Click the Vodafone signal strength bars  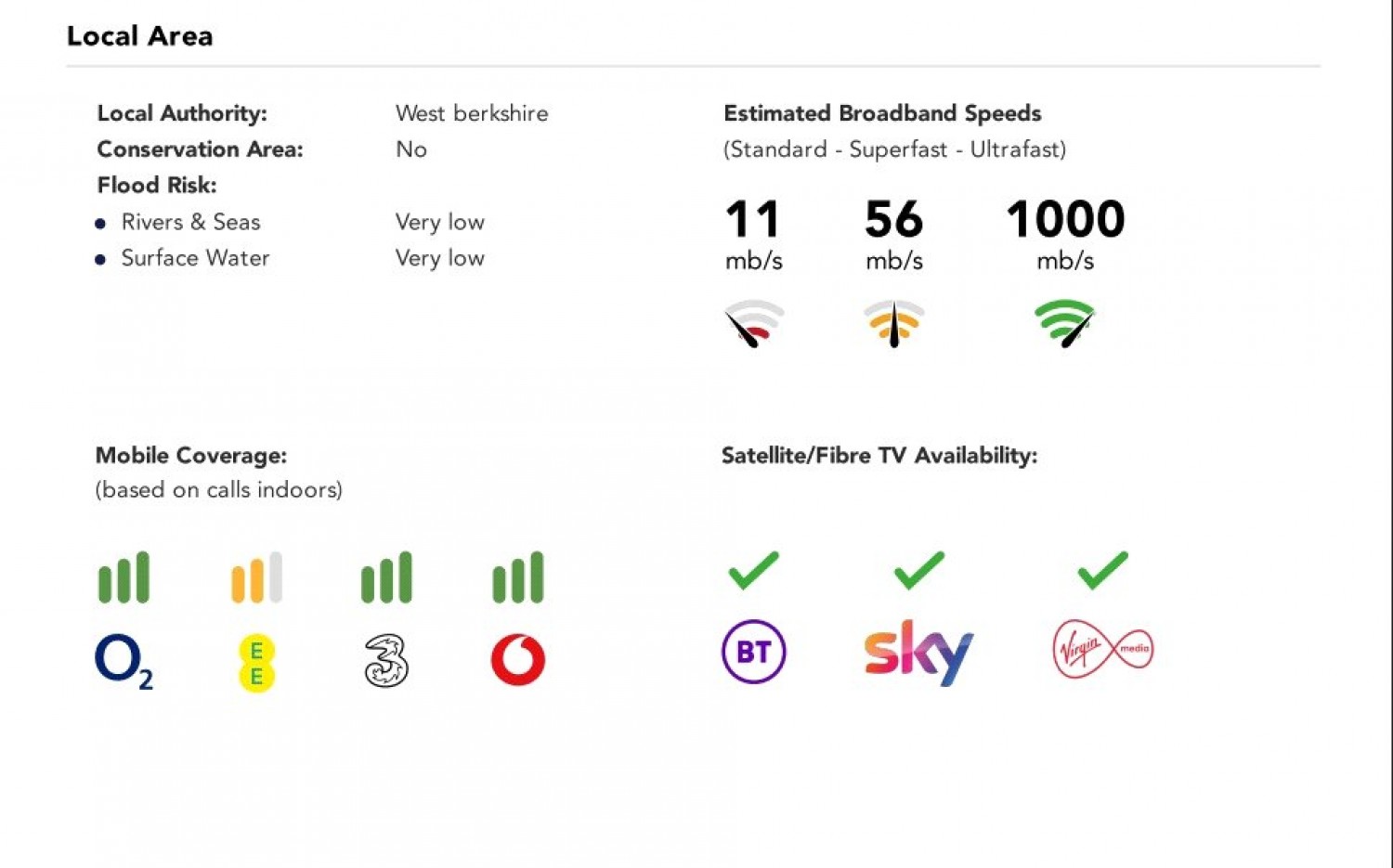(518, 577)
